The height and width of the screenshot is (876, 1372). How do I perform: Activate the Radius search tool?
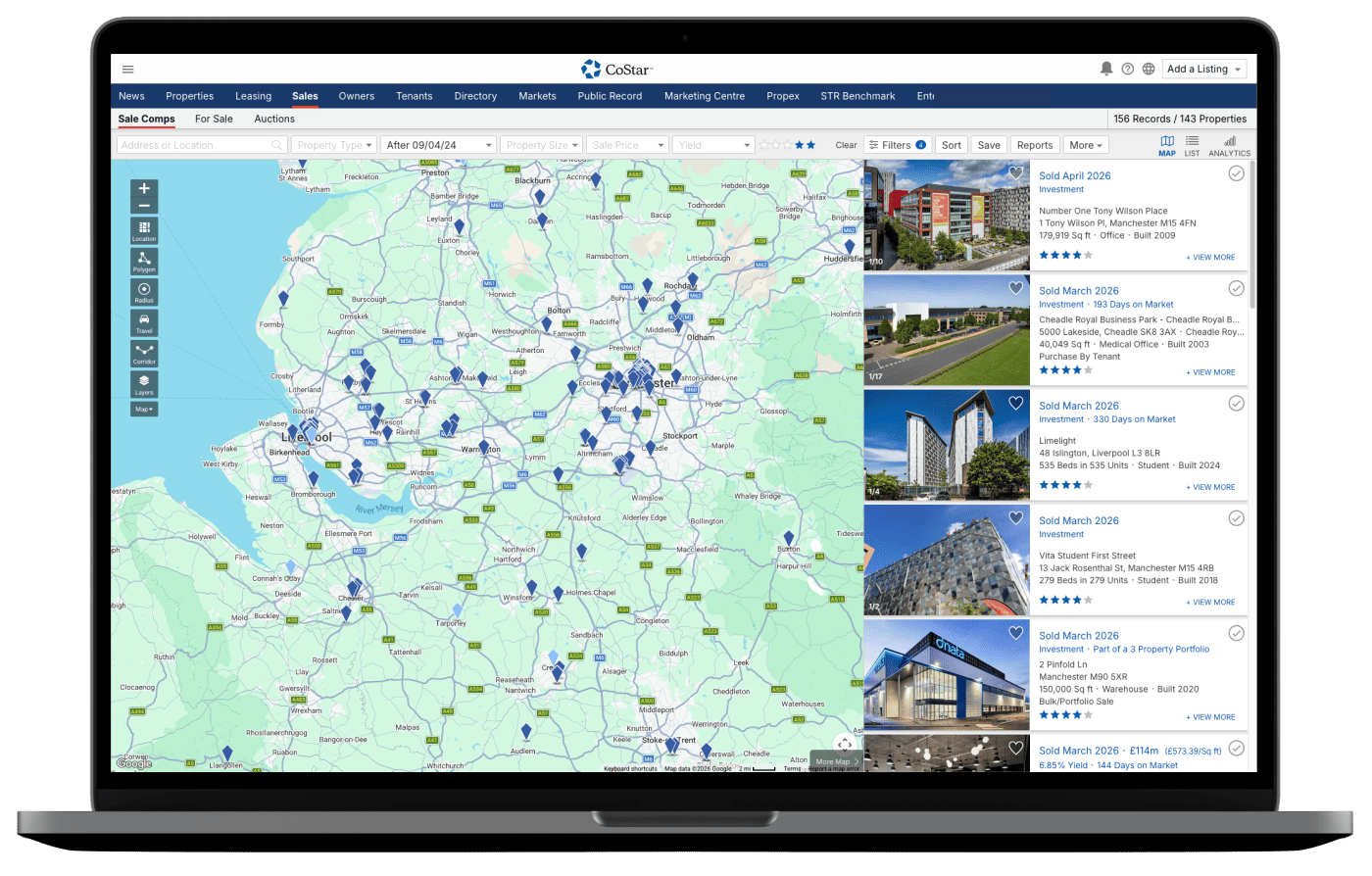pyautogui.click(x=144, y=292)
